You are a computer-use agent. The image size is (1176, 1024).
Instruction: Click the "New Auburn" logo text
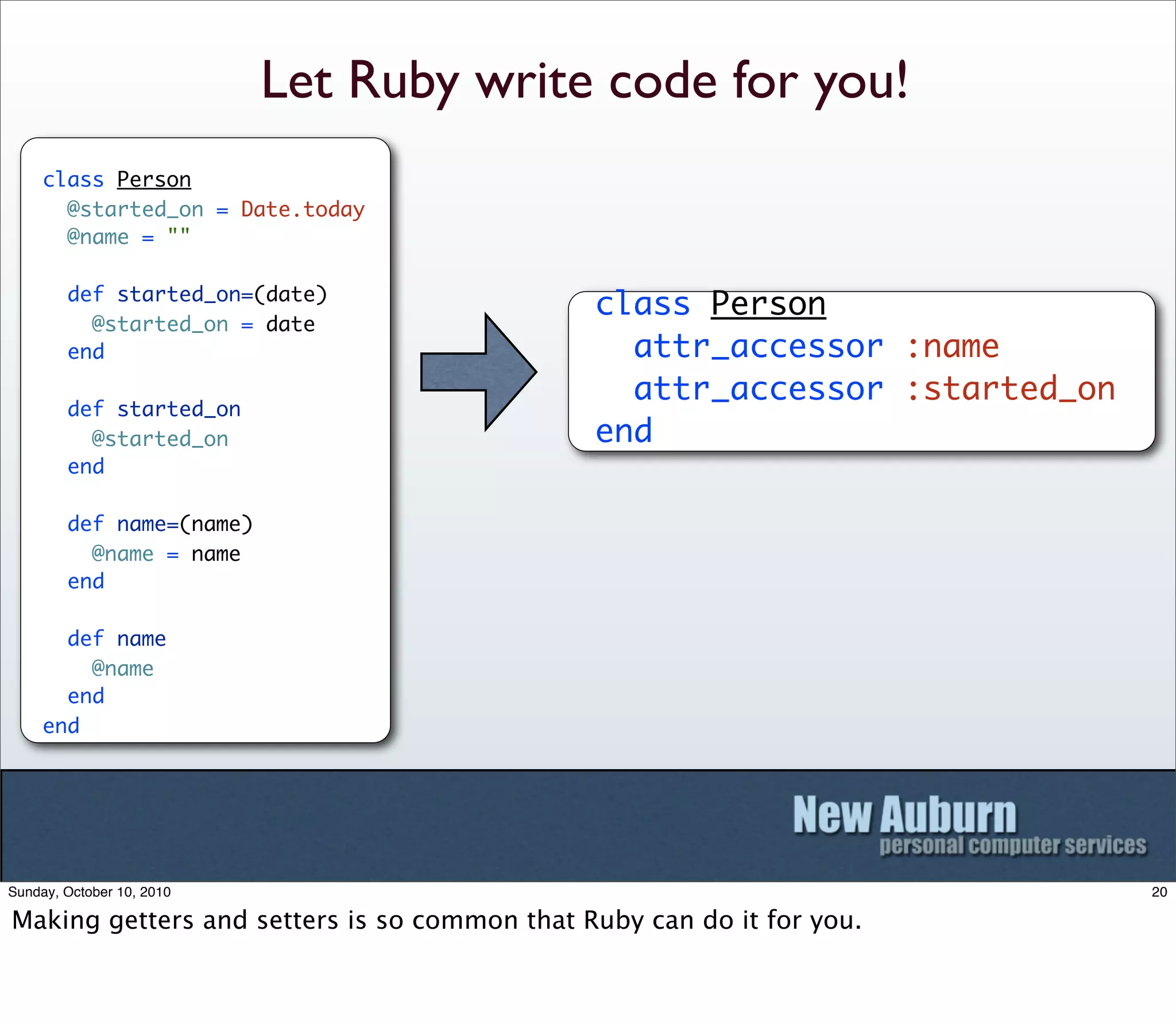(904, 814)
